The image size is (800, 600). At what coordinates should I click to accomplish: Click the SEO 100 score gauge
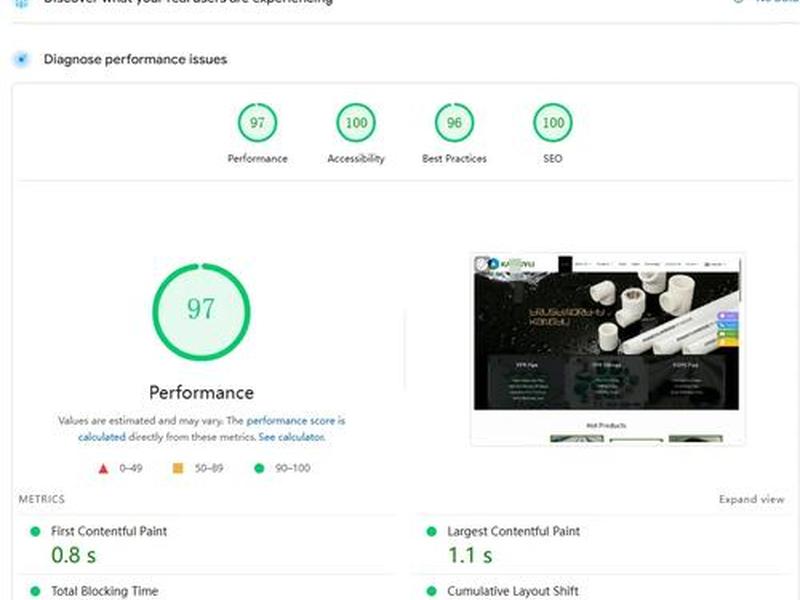coord(553,122)
